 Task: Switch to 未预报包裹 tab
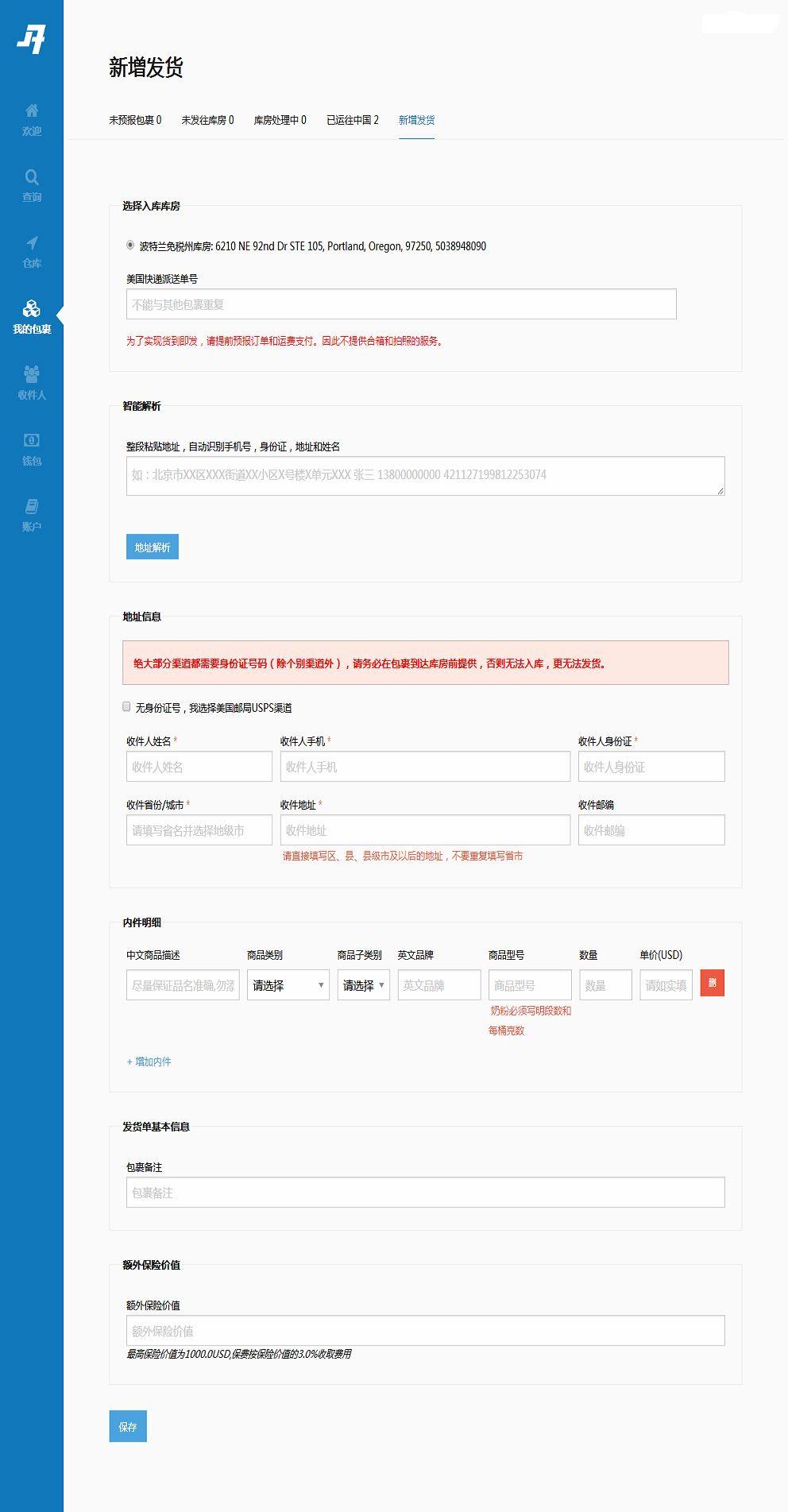click(x=135, y=120)
